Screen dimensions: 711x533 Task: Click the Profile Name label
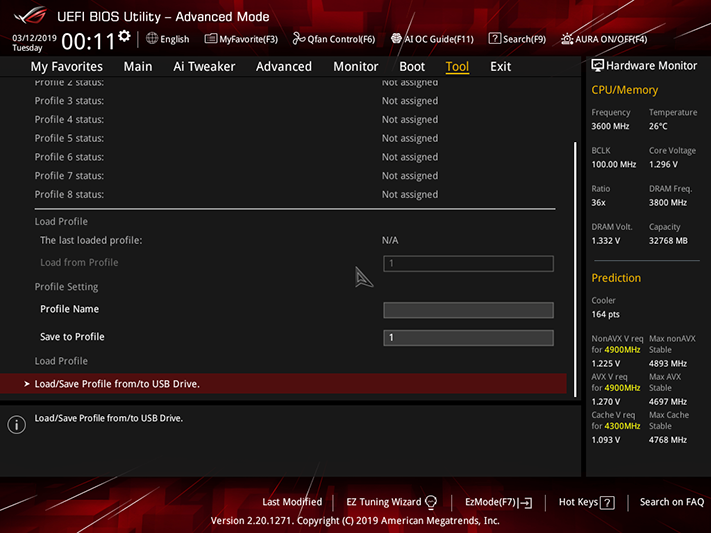pos(69,309)
